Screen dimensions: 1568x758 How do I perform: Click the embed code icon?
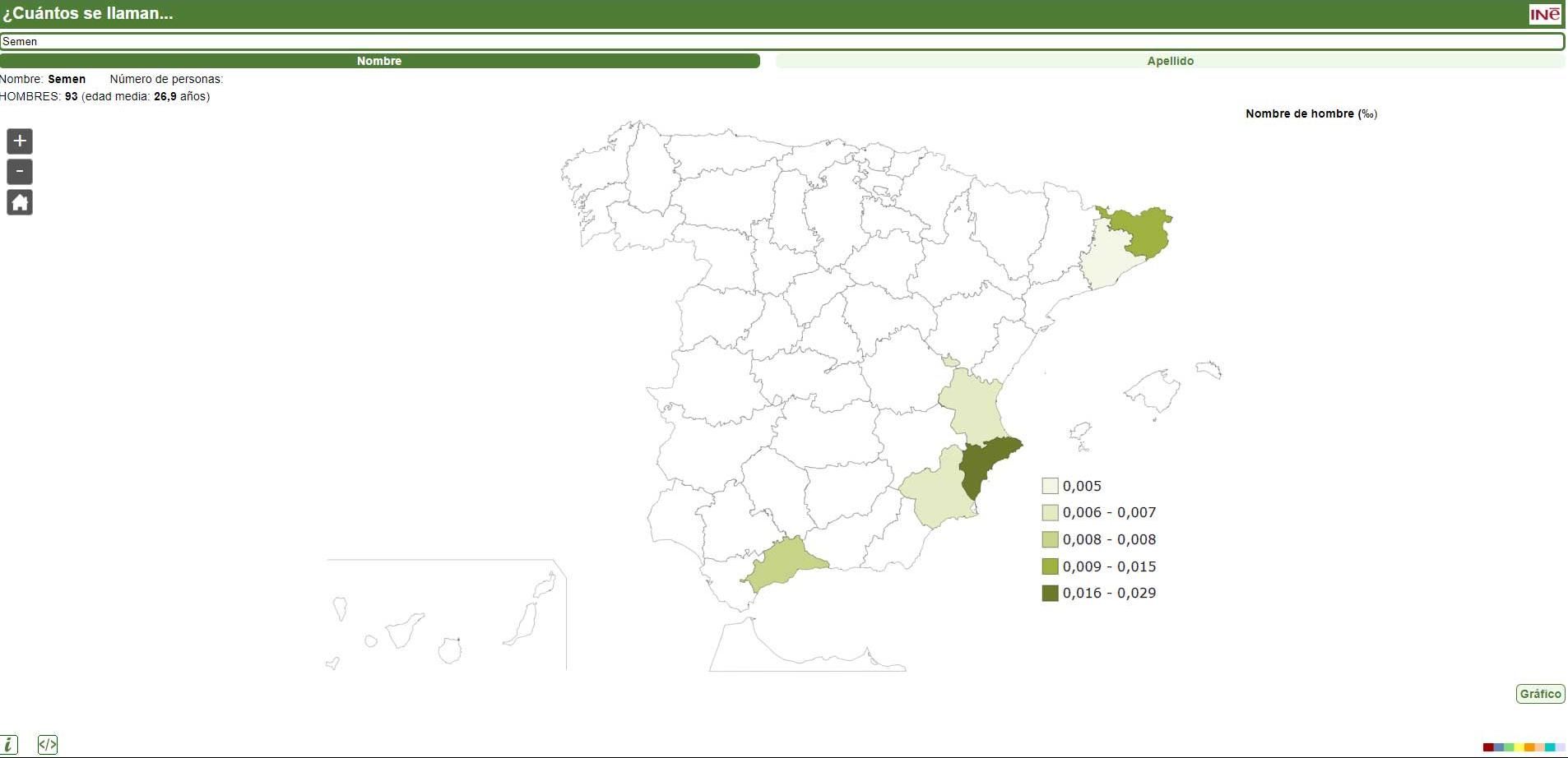coord(48,745)
